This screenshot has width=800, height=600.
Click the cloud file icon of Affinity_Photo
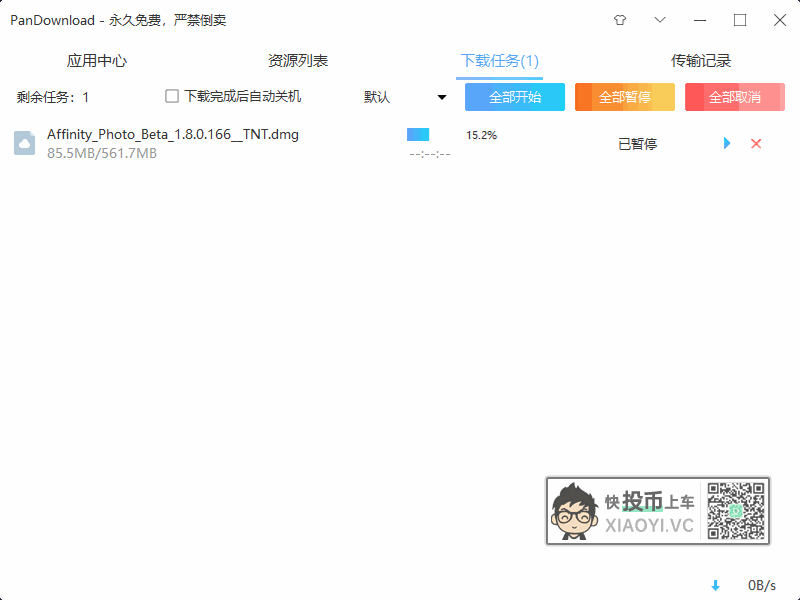tap(24, 143)
